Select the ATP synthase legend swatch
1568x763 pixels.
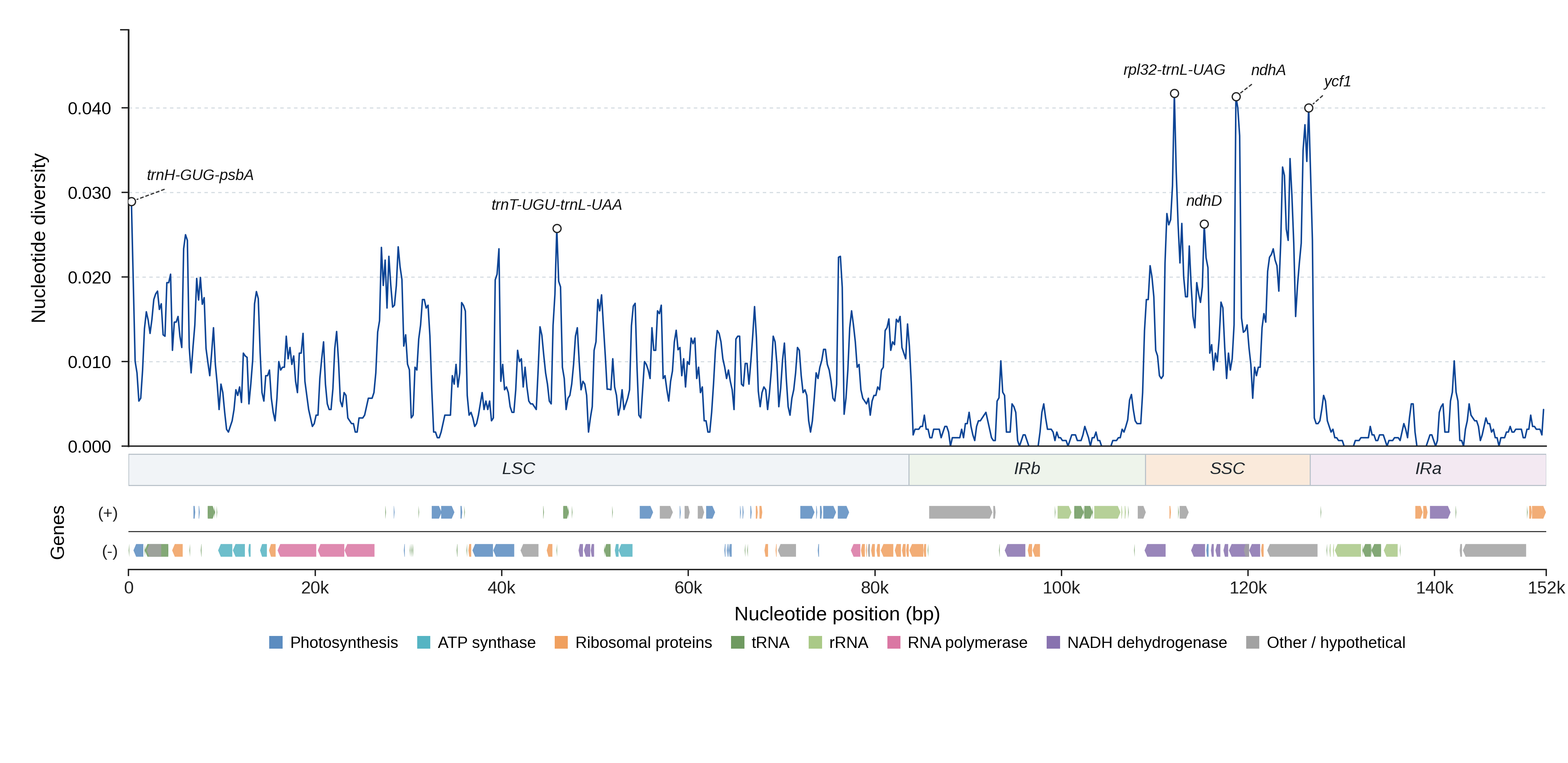[424, 642]
